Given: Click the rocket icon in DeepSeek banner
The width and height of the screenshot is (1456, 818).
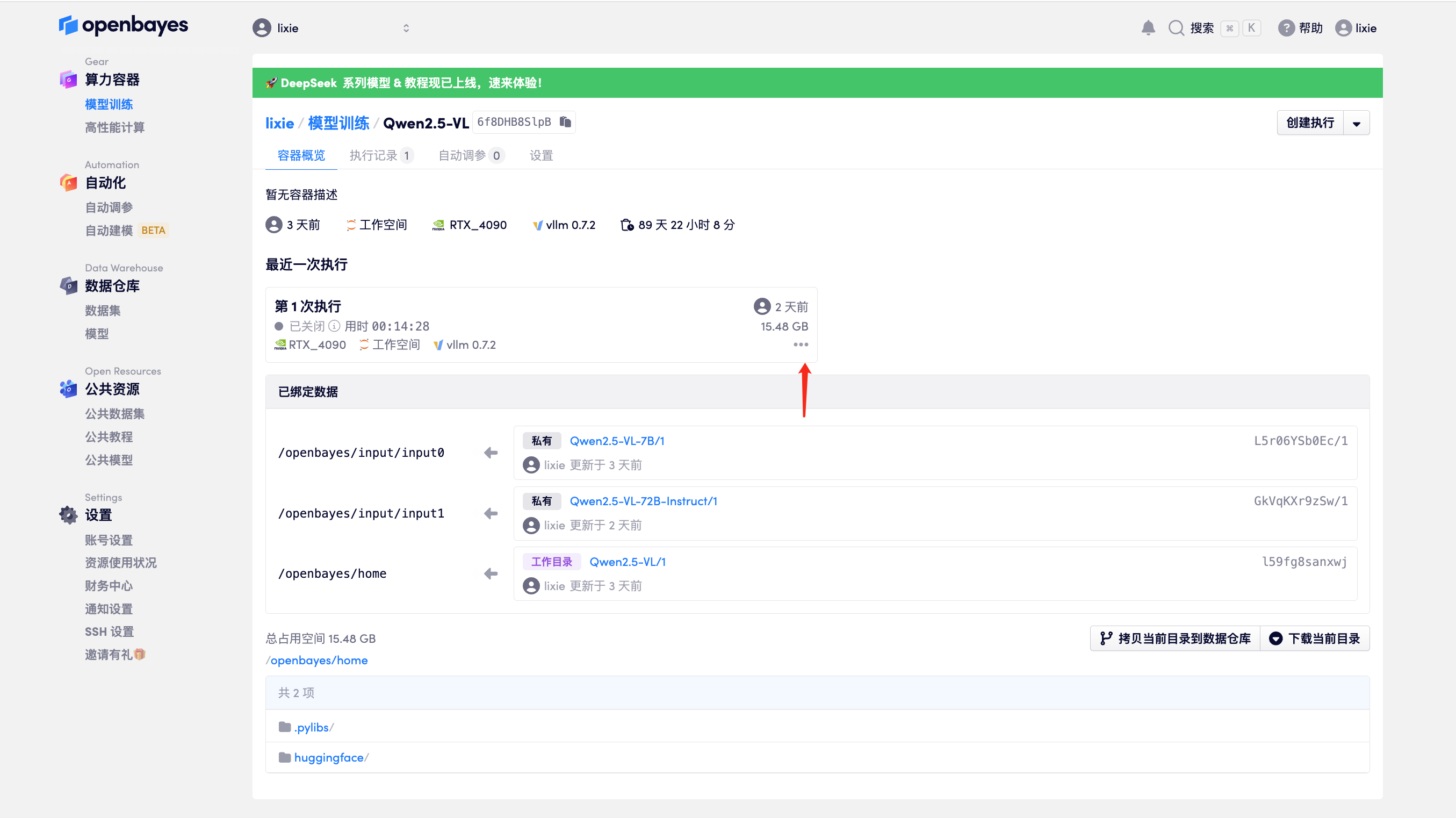Looking at the screenshot, I should [271, 83].
